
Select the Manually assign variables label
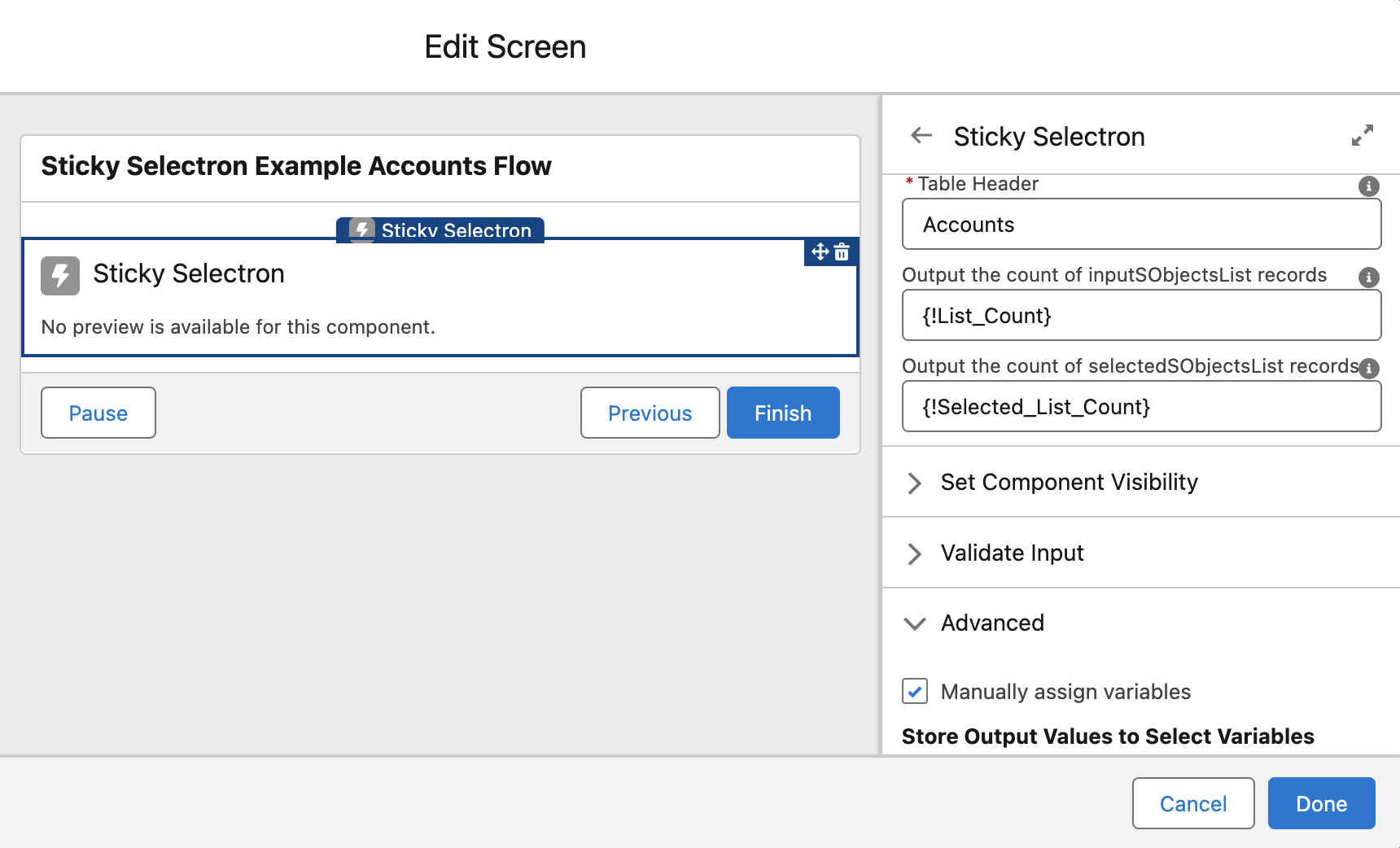click(1065, 692)
